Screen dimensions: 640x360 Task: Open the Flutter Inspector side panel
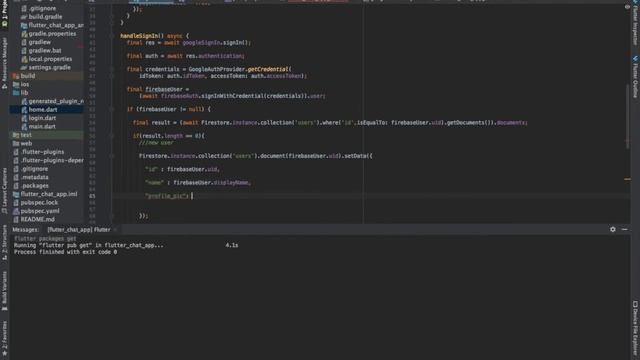(x=635, y=22)
